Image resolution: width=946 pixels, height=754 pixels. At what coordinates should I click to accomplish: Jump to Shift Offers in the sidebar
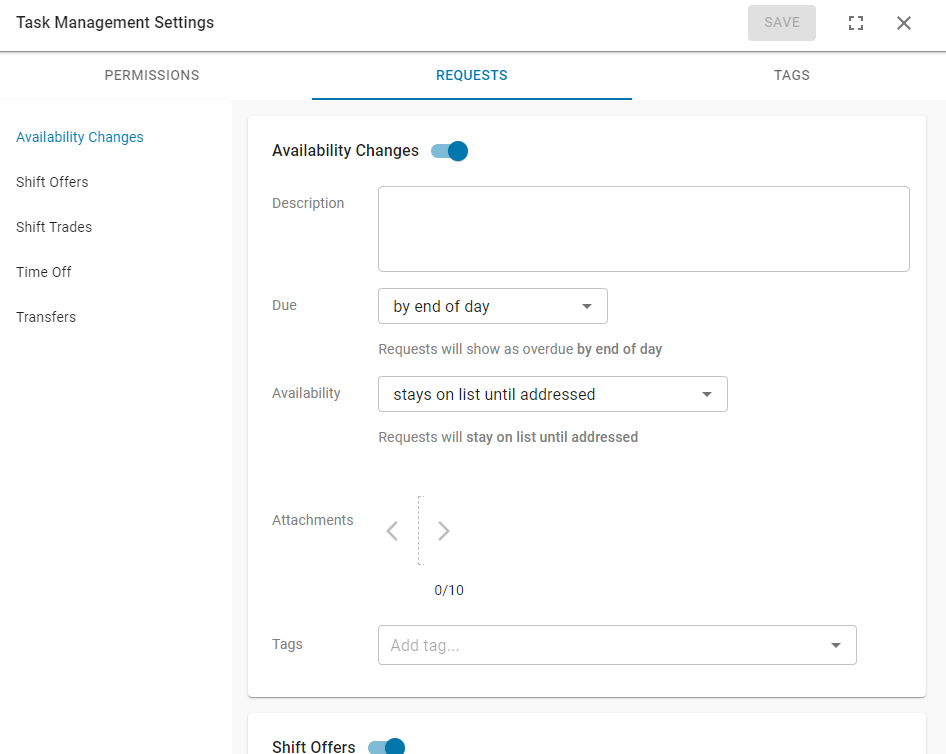coord(52,182)
